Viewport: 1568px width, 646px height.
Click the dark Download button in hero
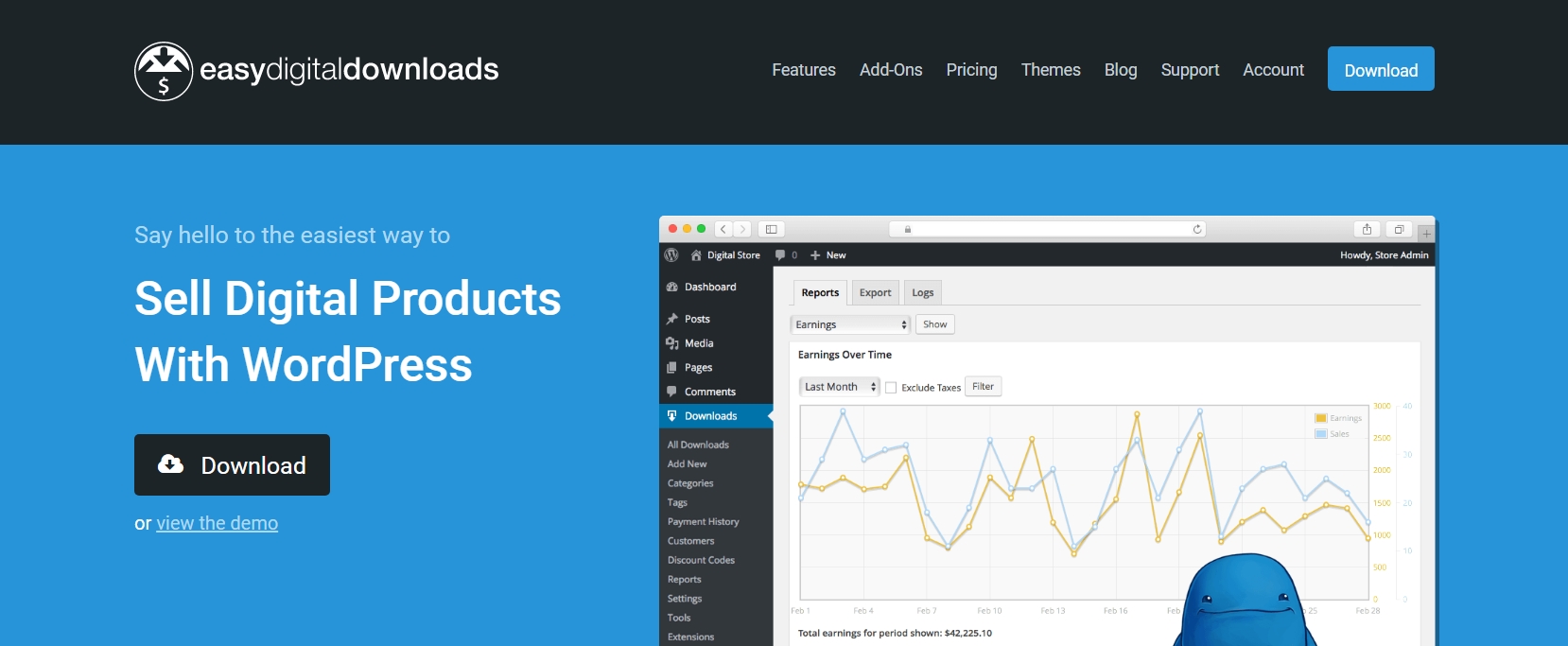pos(232,464)
